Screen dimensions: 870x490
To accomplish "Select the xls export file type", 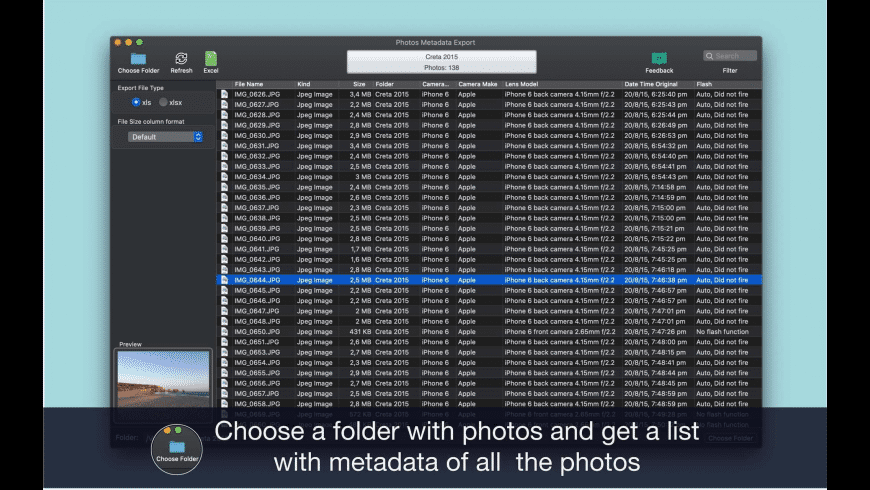I will click(x=136, y=102).
